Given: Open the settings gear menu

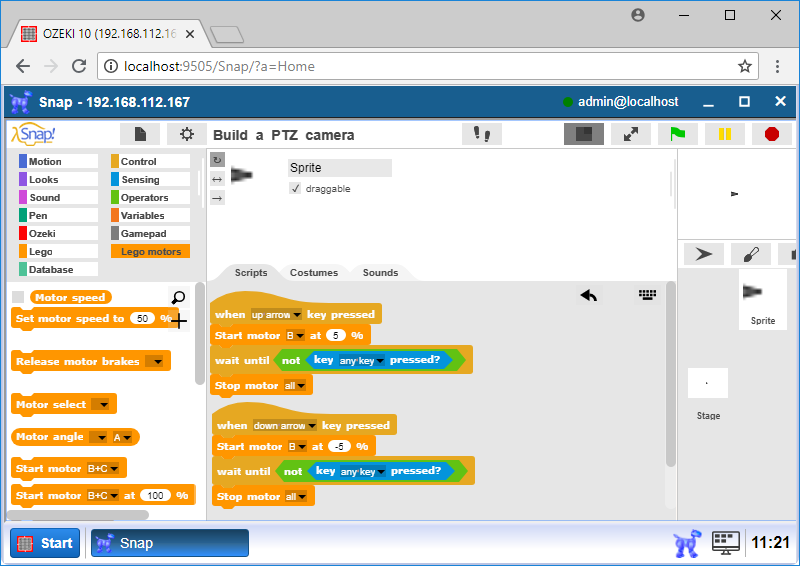Looking at the screenshot, I should click(187, 134).
